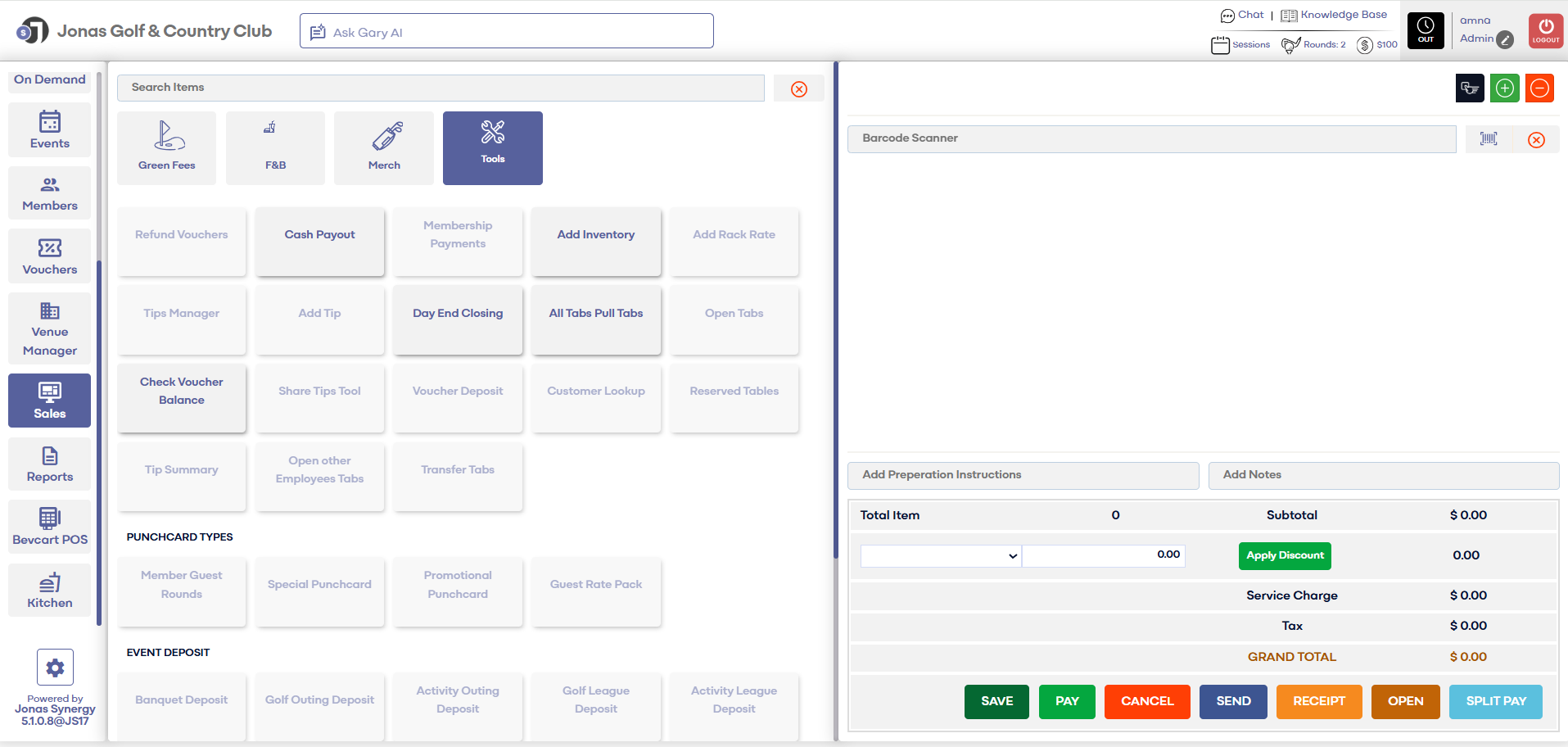Open the Reserved Tables tile
This screenshot has width=1568, height=747.
point(734,398)
